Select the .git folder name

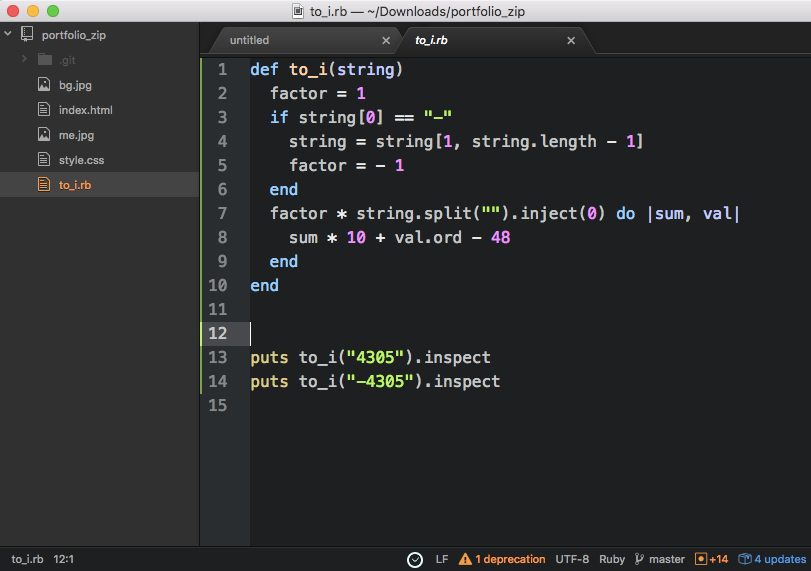pyautogui.click(x=67, y=60)
